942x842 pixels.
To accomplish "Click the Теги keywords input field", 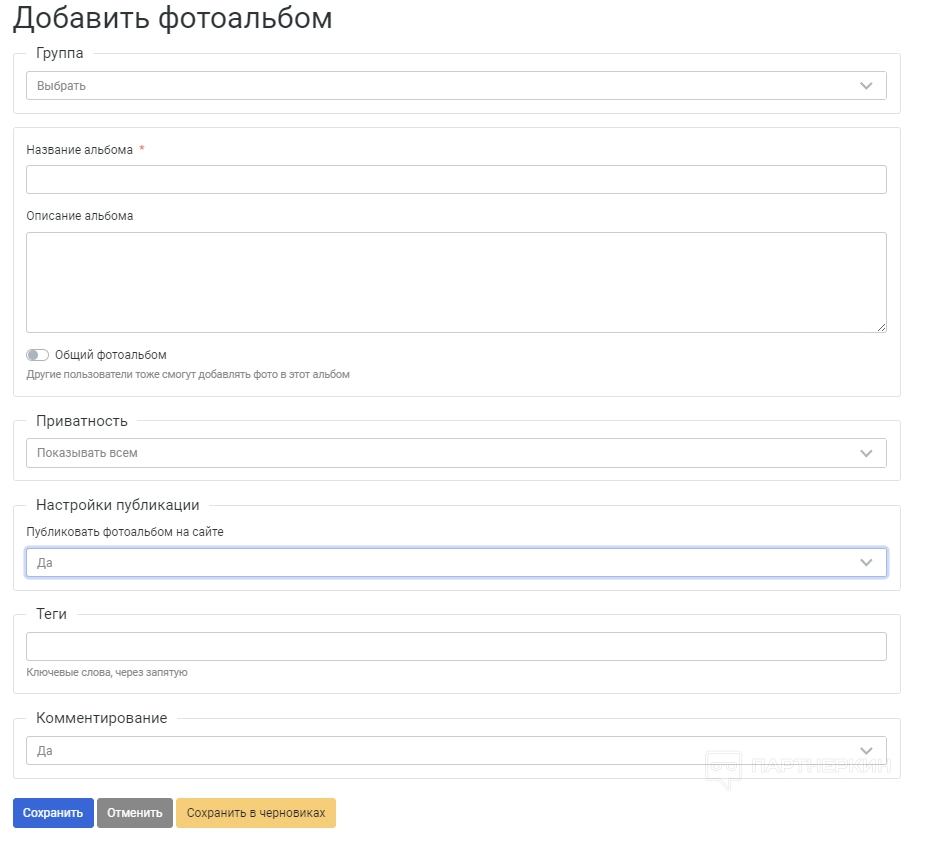I will pyautogui.click(x=456, y=647).
